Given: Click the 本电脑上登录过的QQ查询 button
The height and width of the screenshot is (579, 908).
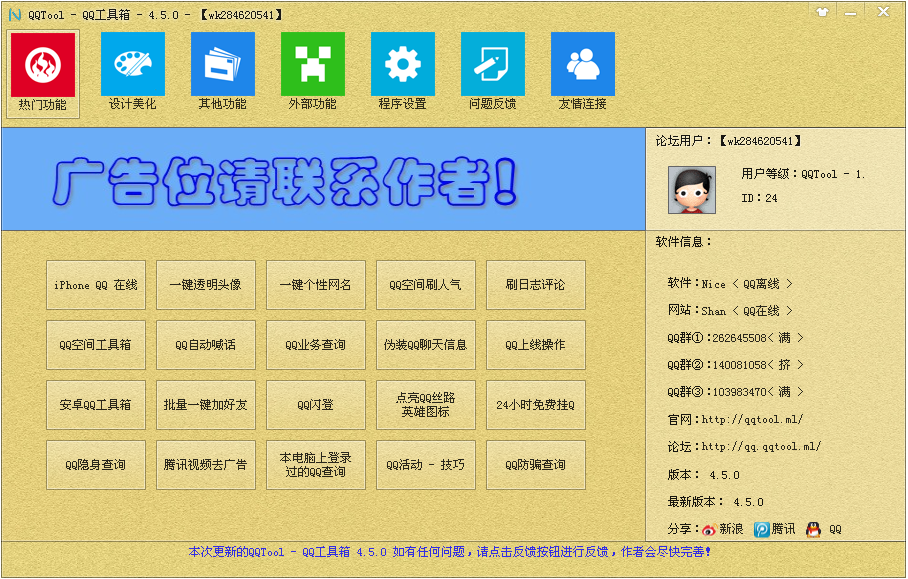Looking at the screenshot, I should tap(316, 465).
